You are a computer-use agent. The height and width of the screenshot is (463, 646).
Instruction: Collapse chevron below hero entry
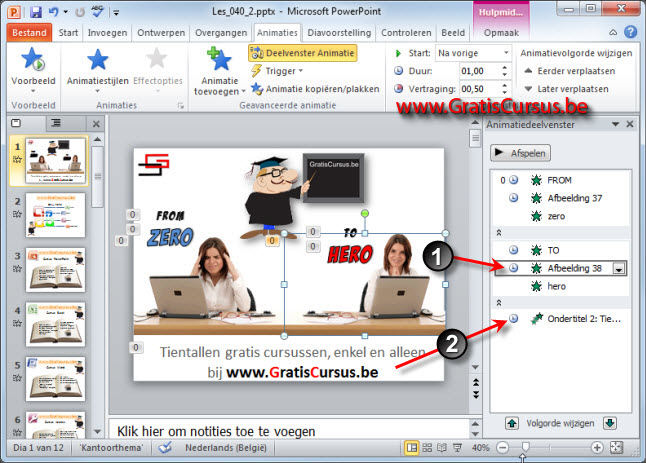(499, 303)
